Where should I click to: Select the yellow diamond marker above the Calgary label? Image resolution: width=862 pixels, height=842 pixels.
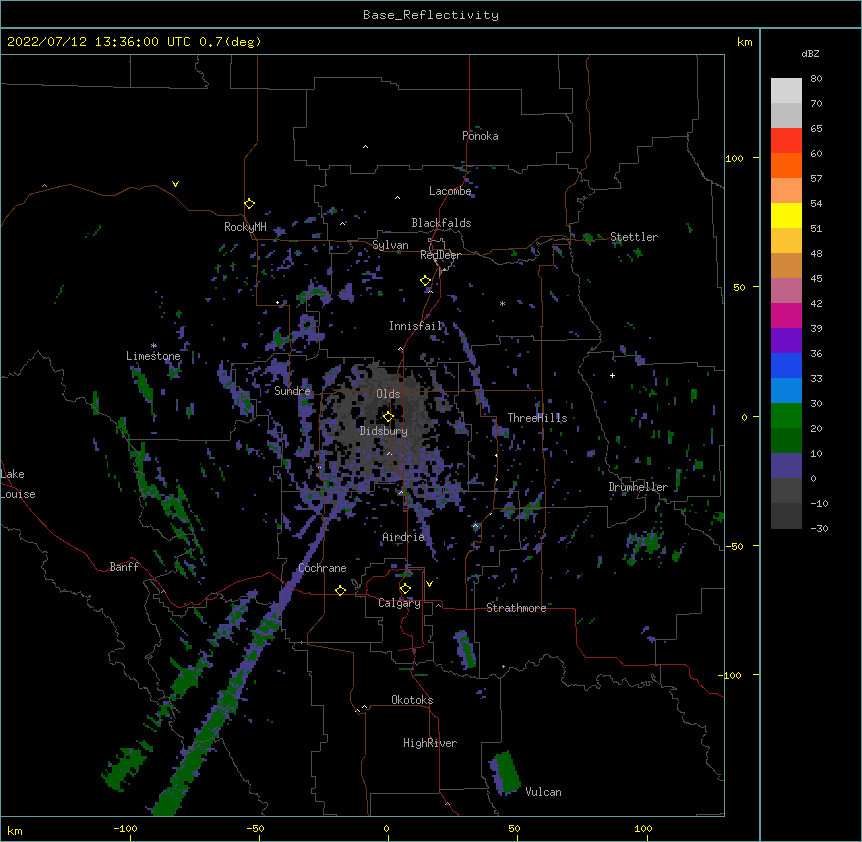point(405,589)
